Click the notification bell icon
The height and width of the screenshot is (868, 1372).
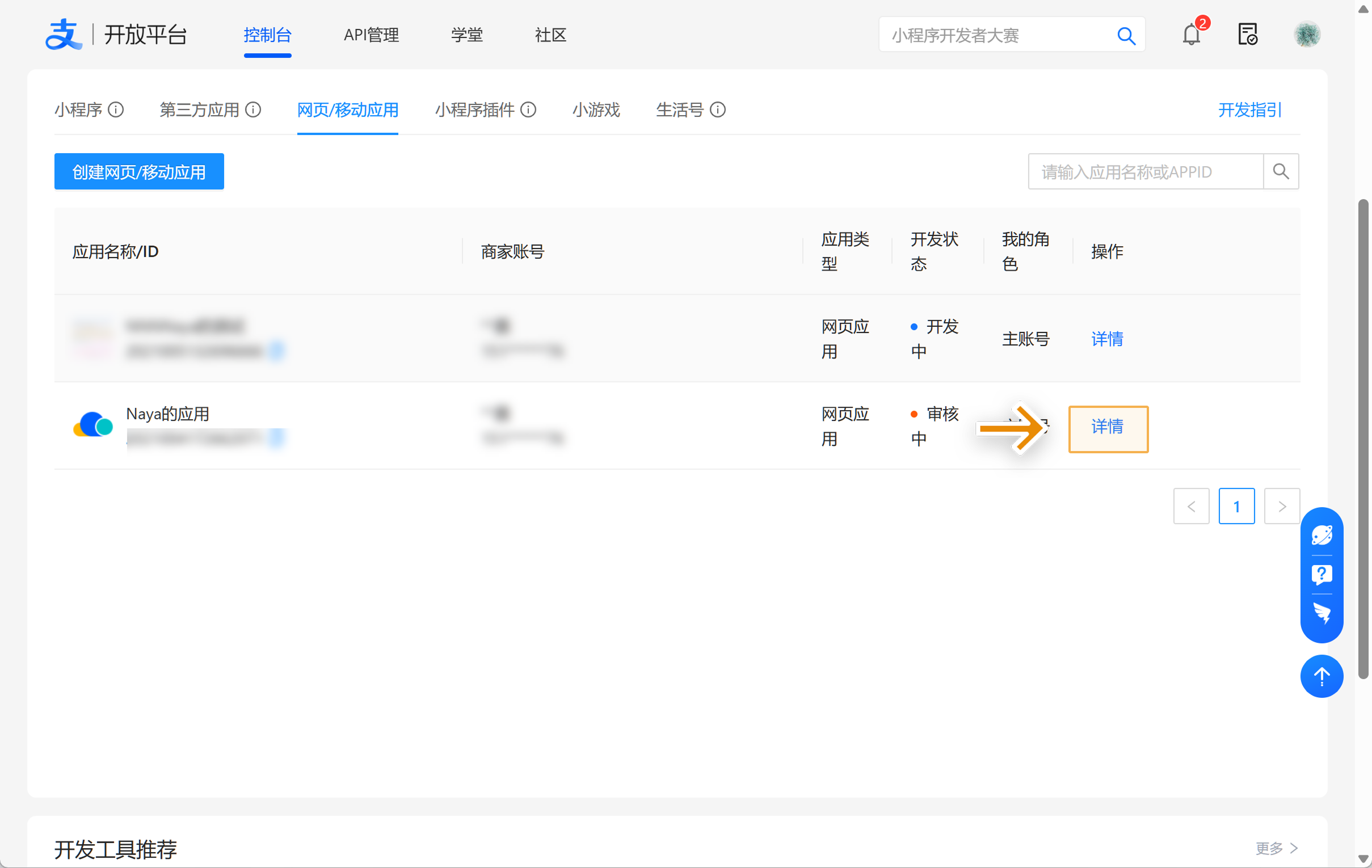[1191, 35]
